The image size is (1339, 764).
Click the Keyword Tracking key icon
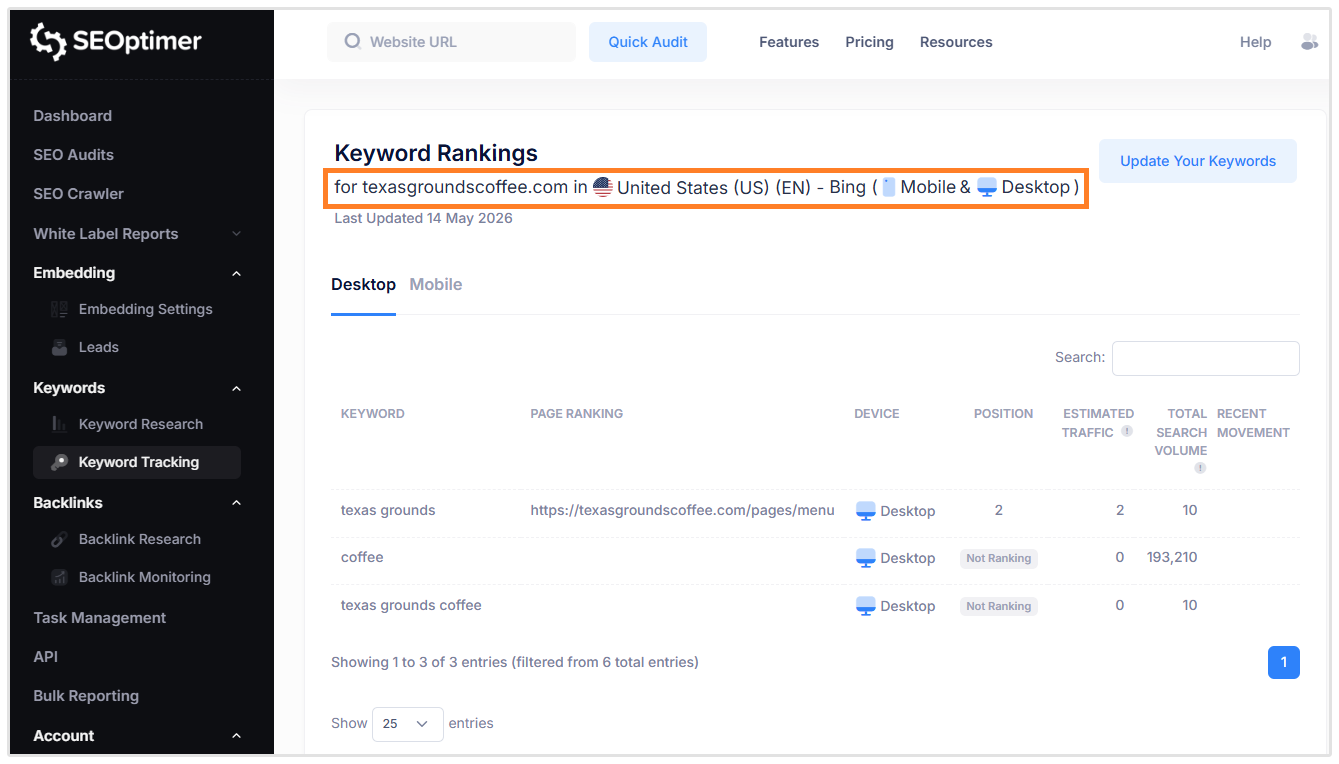60,462
